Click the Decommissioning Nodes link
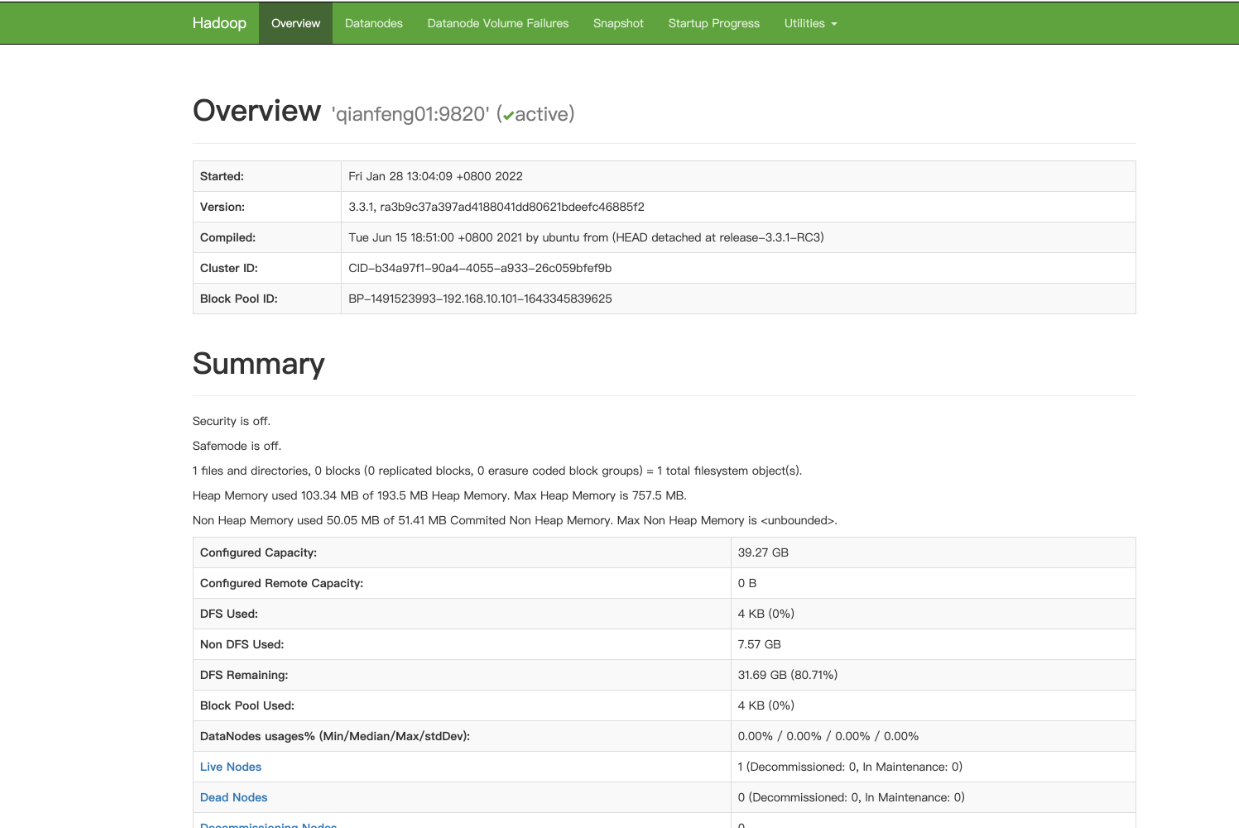This screenshot has width=1239, height=828. point(268,825)
